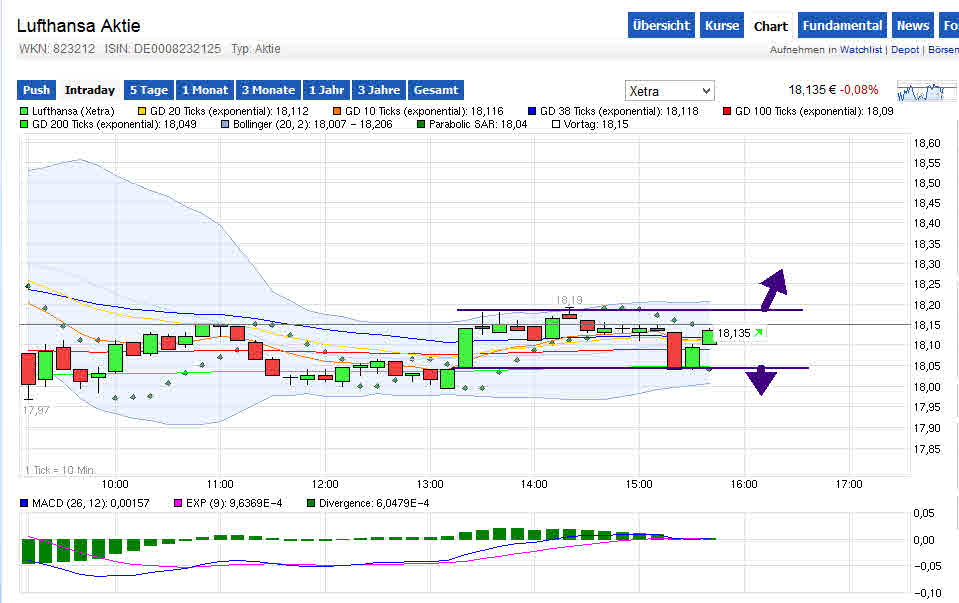959x603 pixels.
Task: Toggle GD 100 Ticks red legend box
Action: (727, 112)
